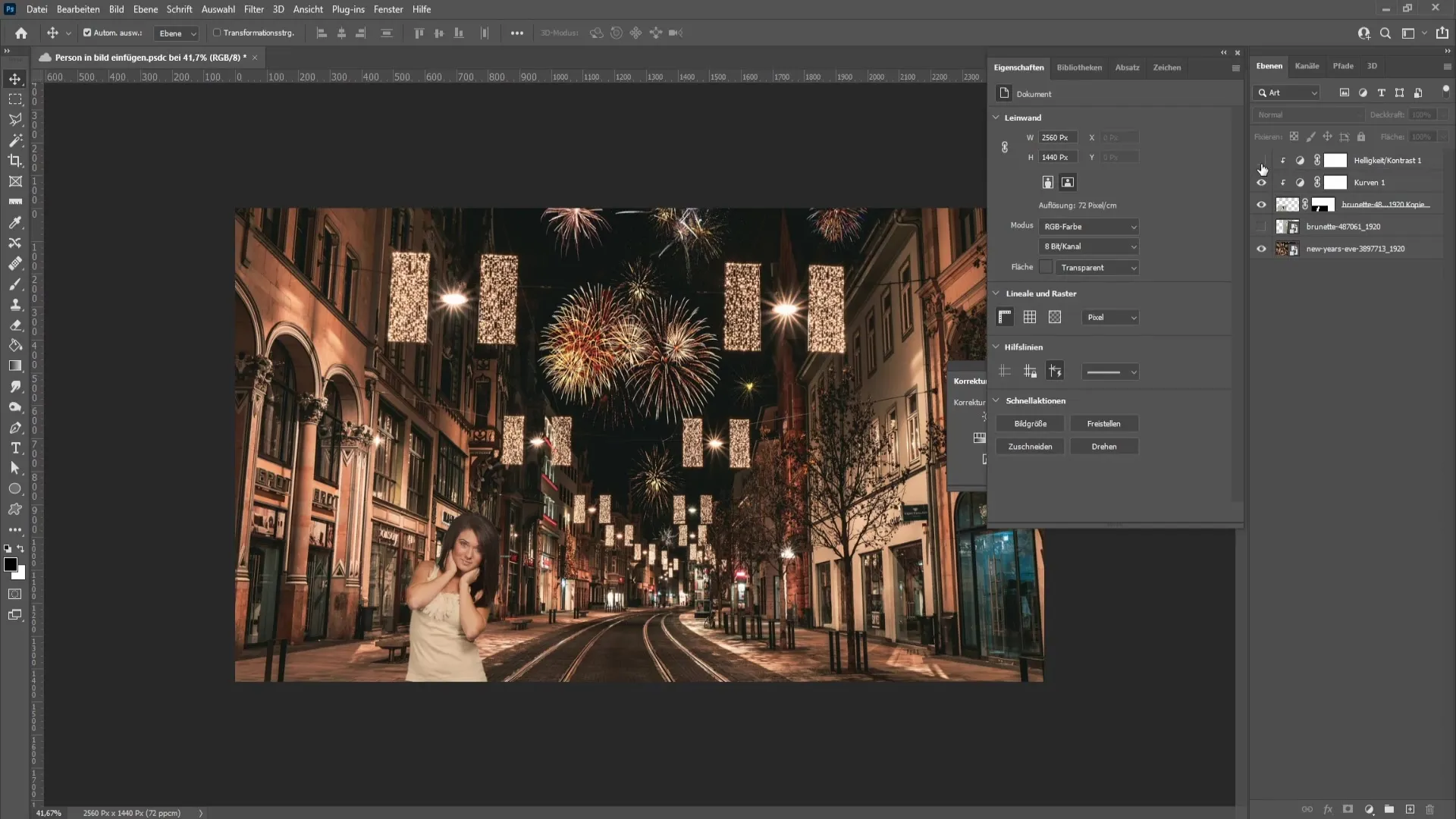The width and height of the screenshot is (1456, 819).
Task: Select the Move tool in toolbar
Action: pos(15,77)
